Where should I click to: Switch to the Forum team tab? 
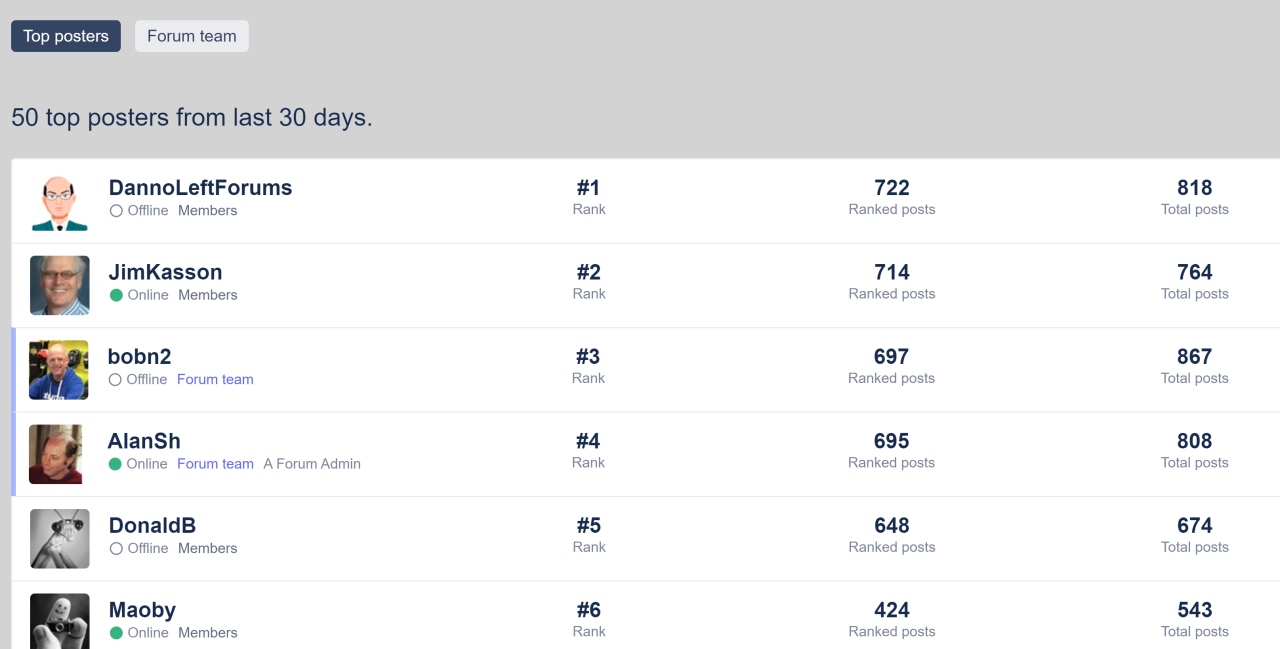192,36
